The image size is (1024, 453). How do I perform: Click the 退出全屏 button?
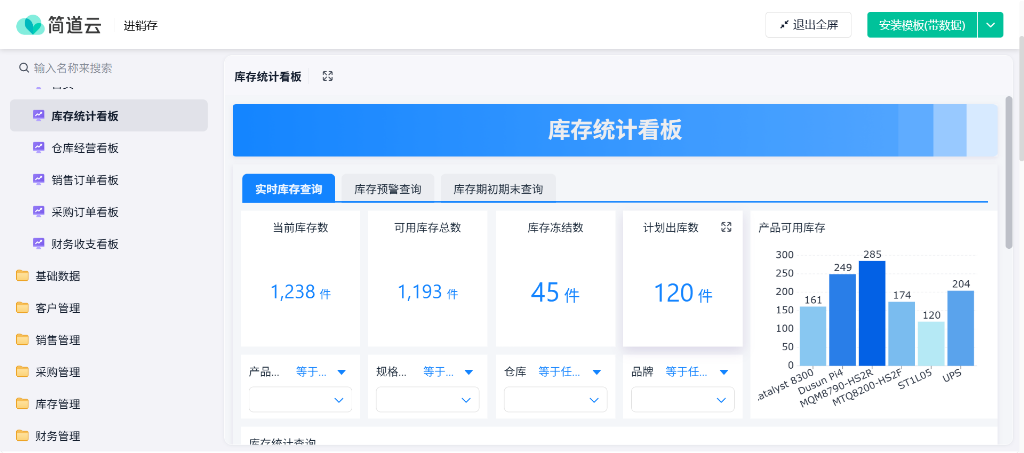pyautogui.click(x=808, y=25)
